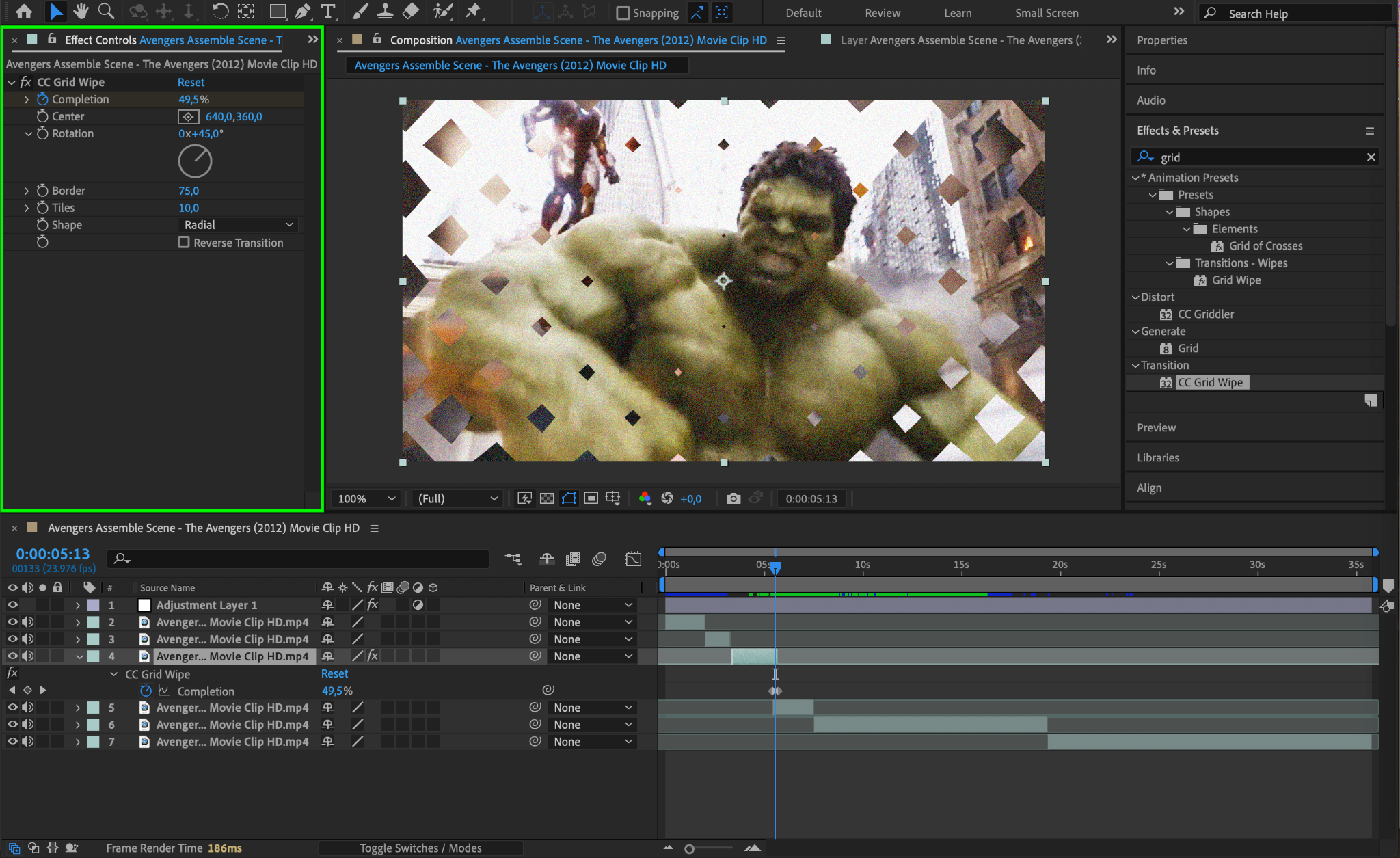Take a snapshot with camera icon

pyautogui.click(x=733, y=498)
